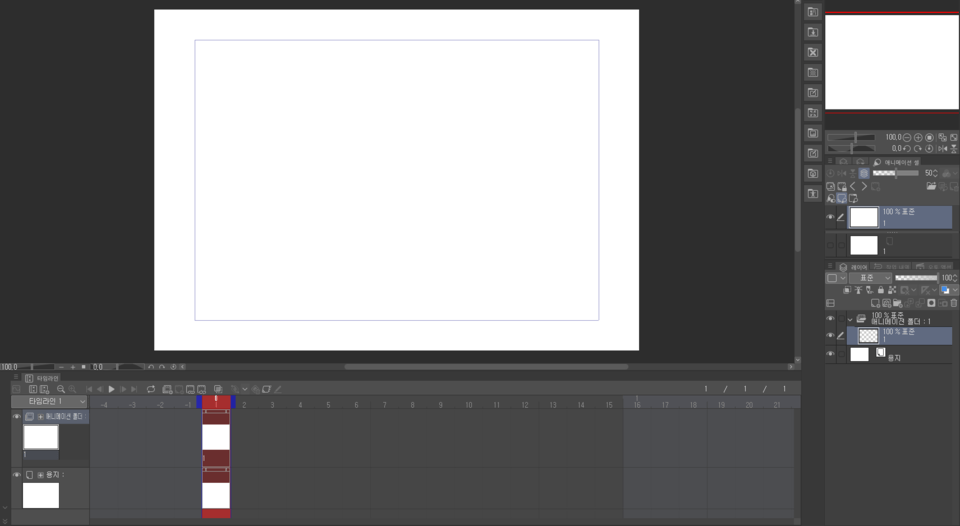Viewport: 960px width, 526px height.
Task: Click the folder icon with download arrow
Action: tap(812, 32)
